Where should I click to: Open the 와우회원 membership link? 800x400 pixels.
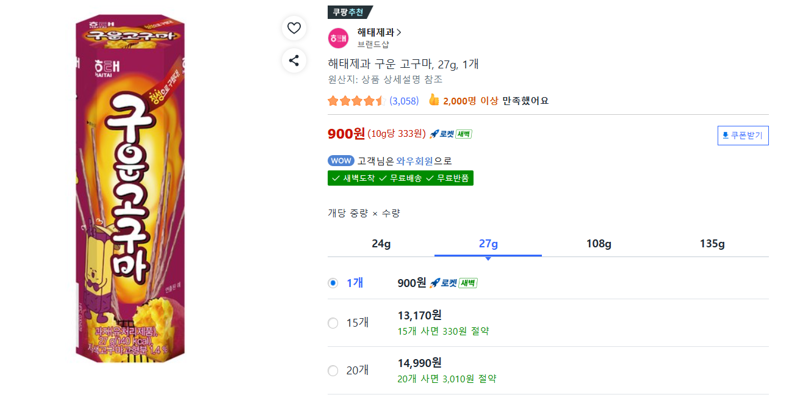(x=415, y=161)
